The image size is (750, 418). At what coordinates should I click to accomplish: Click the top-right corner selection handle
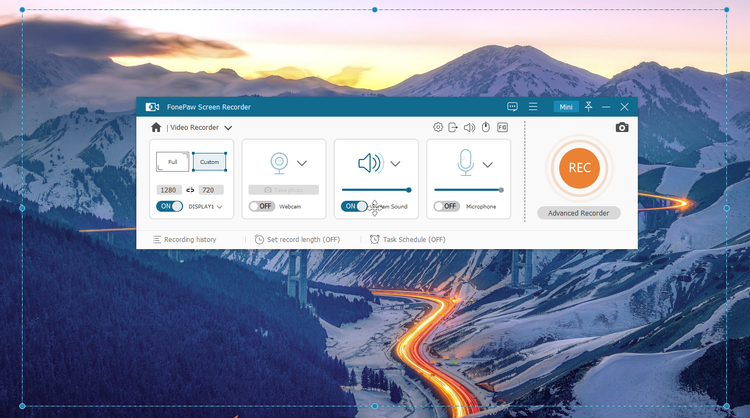click(727, 10)
